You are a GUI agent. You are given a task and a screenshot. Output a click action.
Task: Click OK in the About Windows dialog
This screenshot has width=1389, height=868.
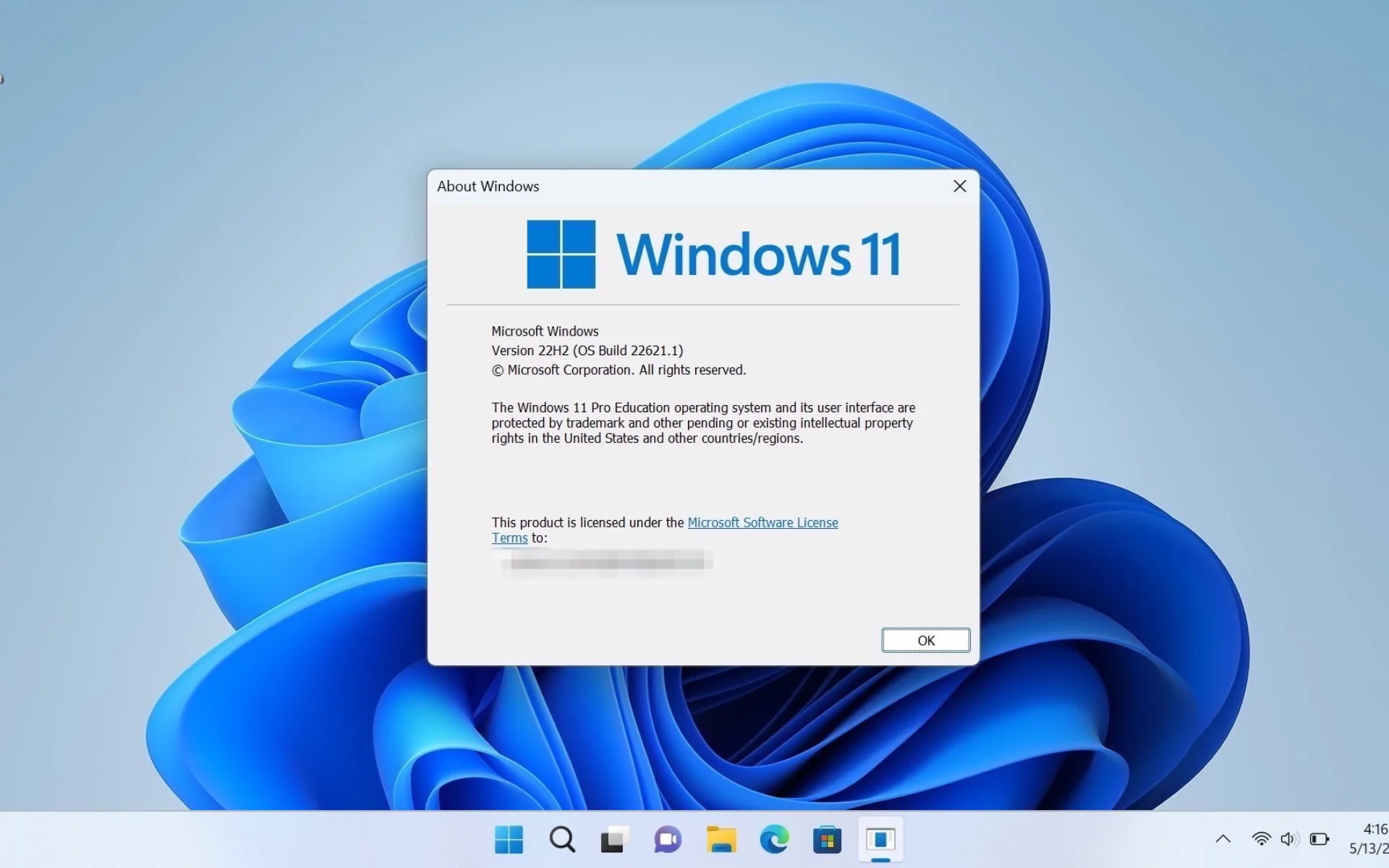[x=925, y=640]
